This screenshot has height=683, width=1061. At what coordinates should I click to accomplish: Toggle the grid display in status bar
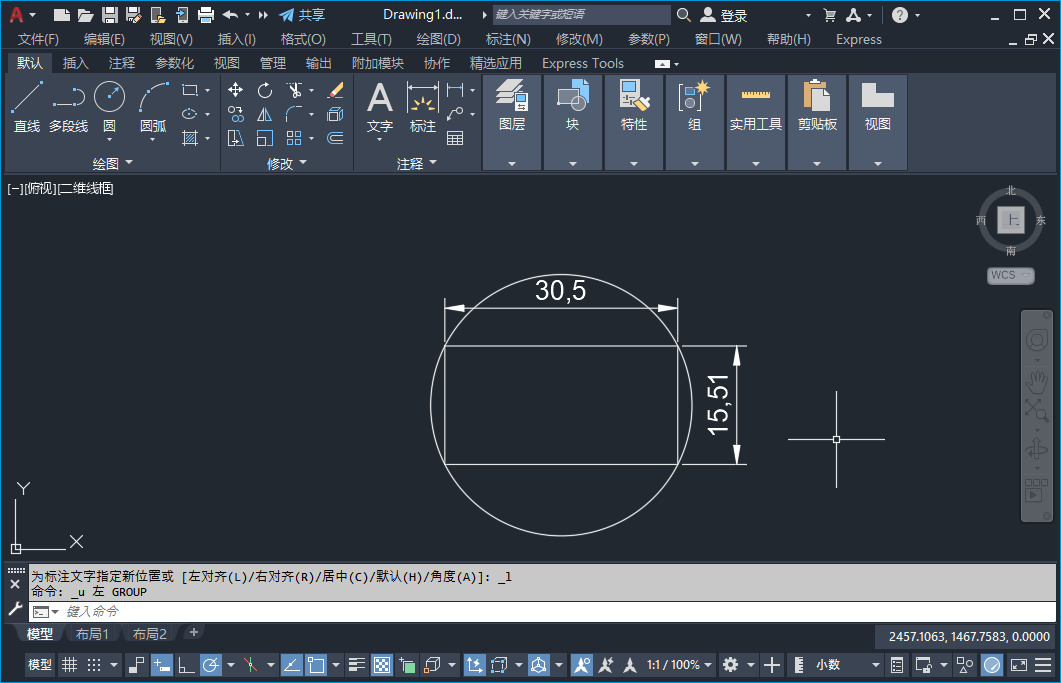pyautogui.click(x=69, y=665)
